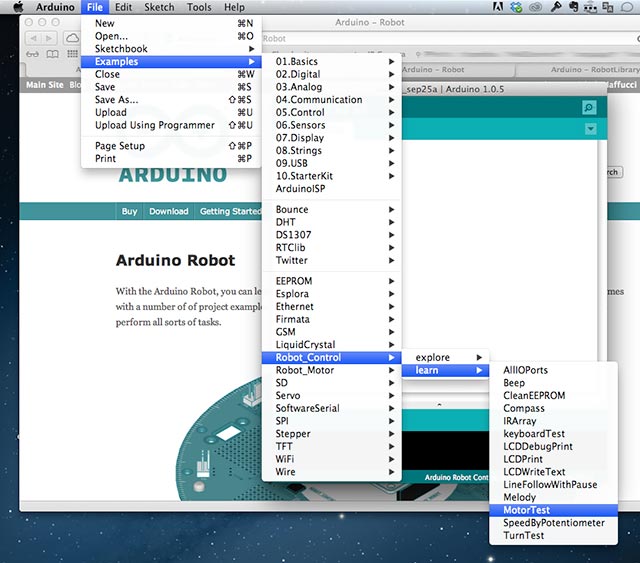This screenshot has height=563, width=640.
Task: Click the Arduino Robot board image
Action: tap(220, 441)
